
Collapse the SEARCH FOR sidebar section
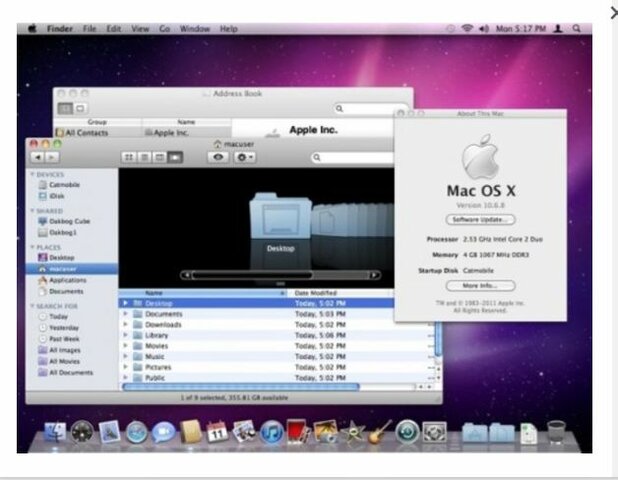(32, 306)
